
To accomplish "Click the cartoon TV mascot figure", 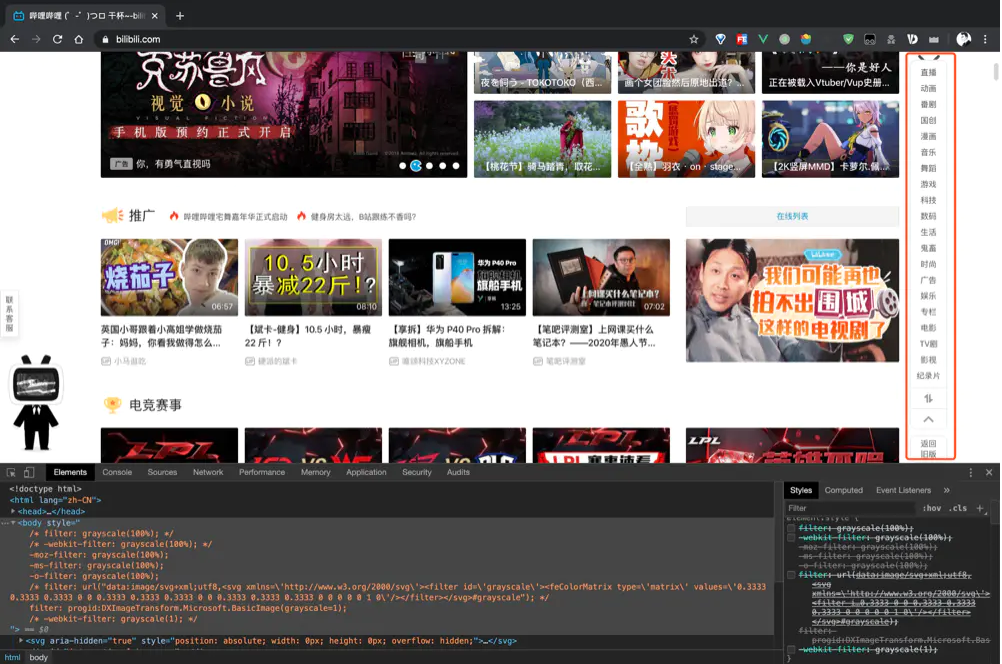I will click(x=36, y=403).
